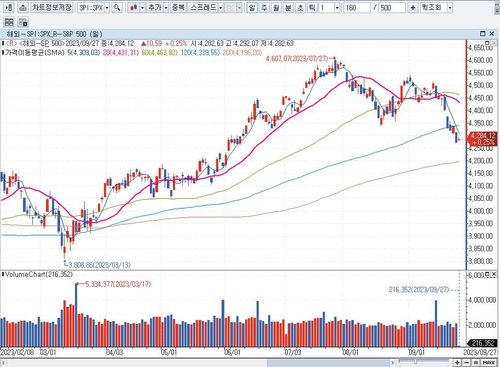Image resolution: width=500 pixels, height=367 pixels.
Task: Expand the 추가 dropdown arrow
Action: point(166,7)
